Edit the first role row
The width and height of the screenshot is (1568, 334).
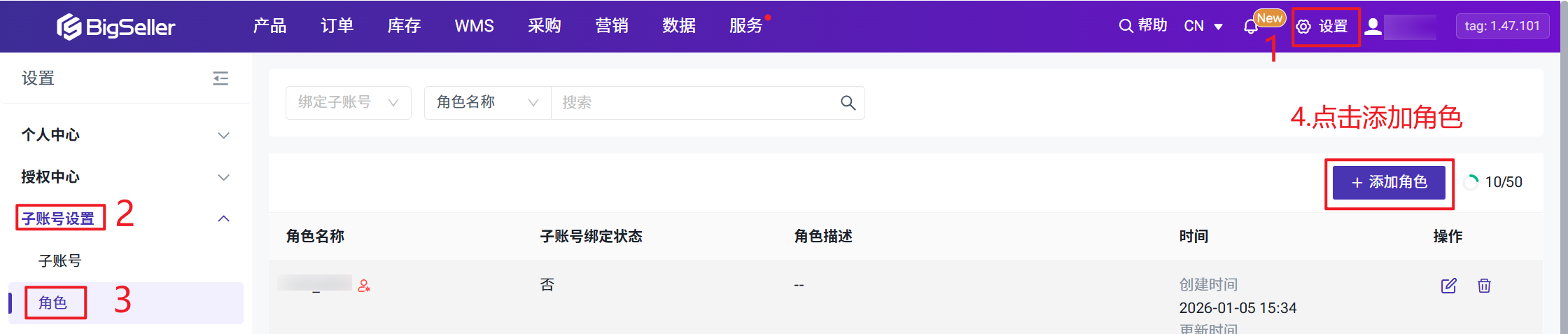1448,286
